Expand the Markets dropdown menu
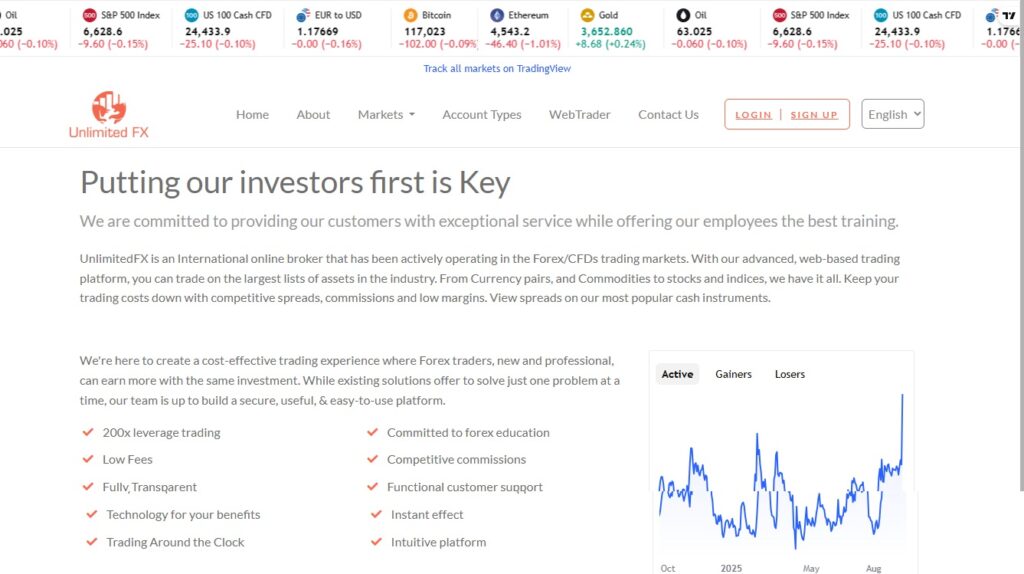This screenshot has height=574, width=1024. pos(386,115)
